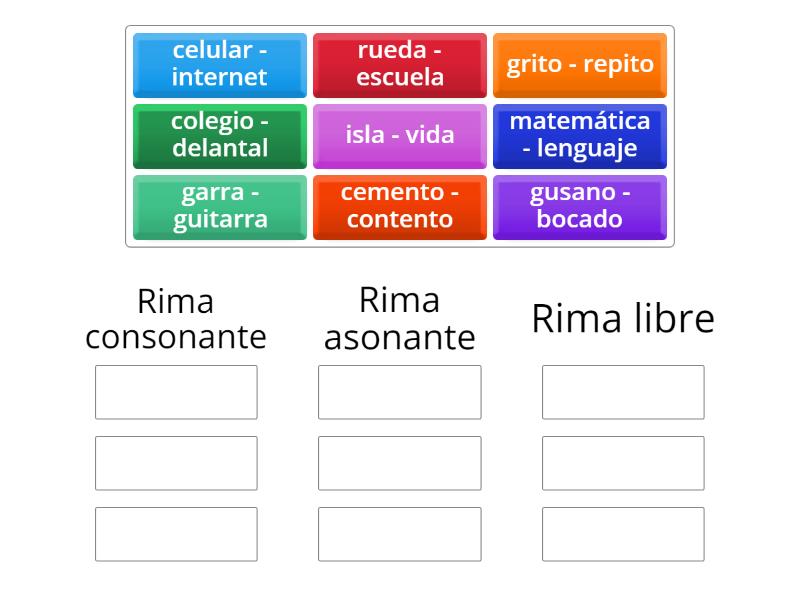Click the 'rueda - escuela' tile
Screen dimensions: 800x600
(x=400, y=66)
